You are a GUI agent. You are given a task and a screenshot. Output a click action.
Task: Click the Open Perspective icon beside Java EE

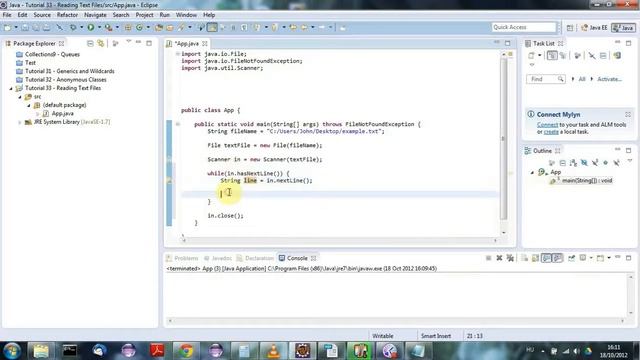[x=570, y=28]
